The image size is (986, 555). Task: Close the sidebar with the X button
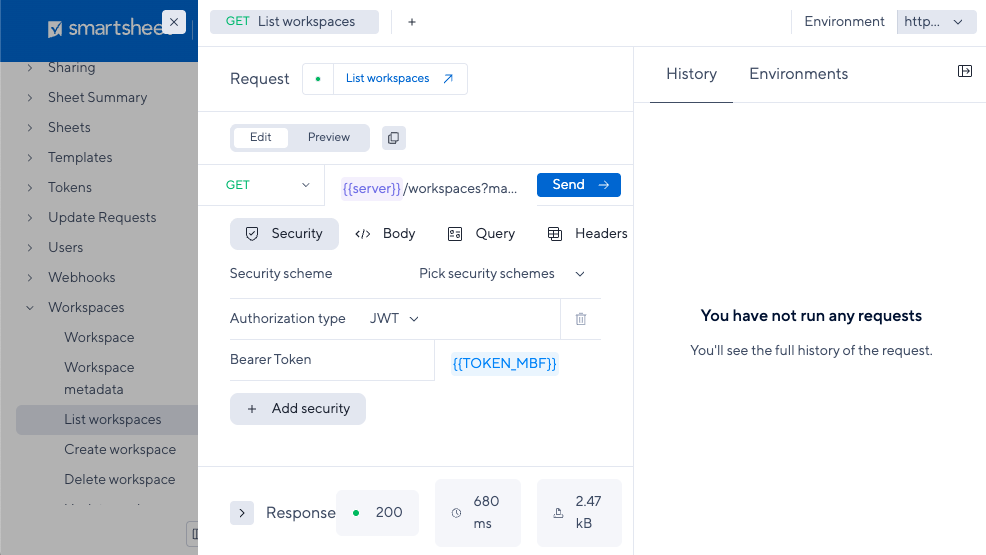[174, 22]
